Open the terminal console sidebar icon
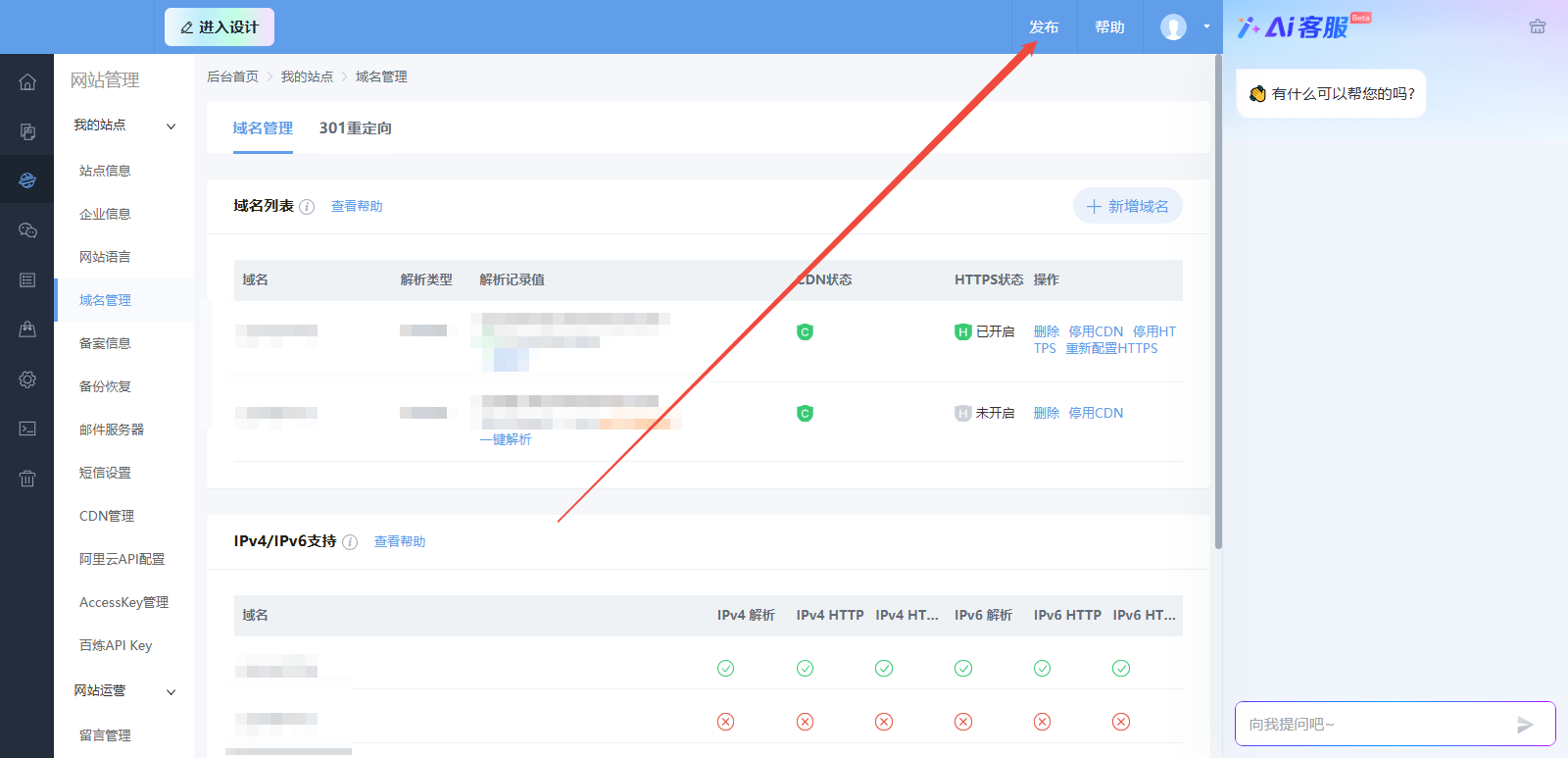This screenshot has height=758, width=1568. [27, 429]
